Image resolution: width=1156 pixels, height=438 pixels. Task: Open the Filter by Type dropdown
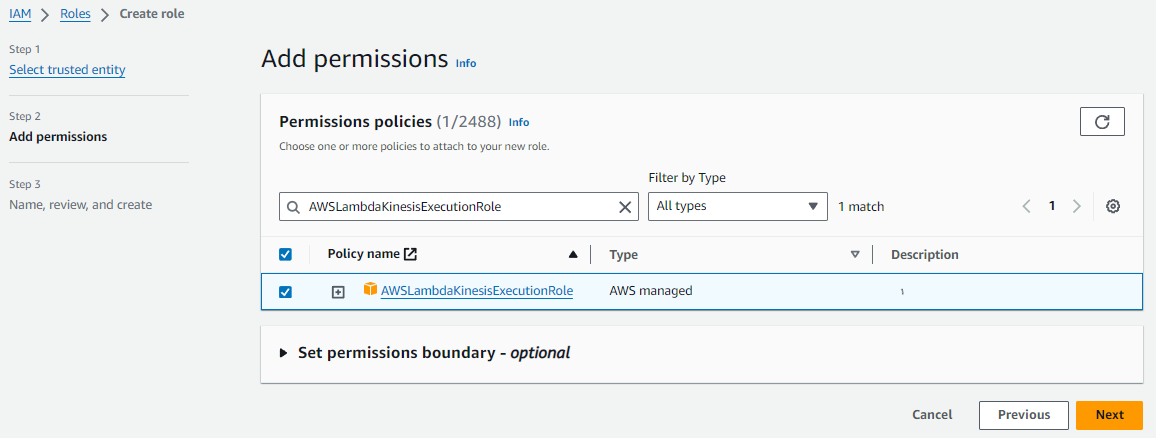pos(737,206)
